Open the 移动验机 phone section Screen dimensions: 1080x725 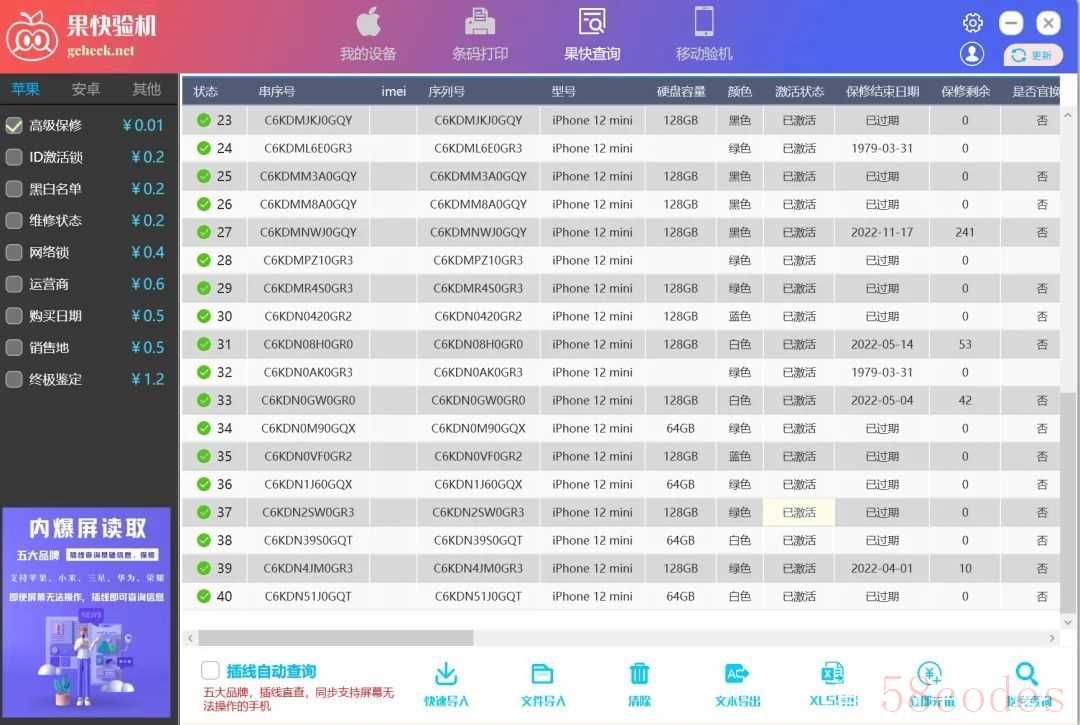point(703,34)
